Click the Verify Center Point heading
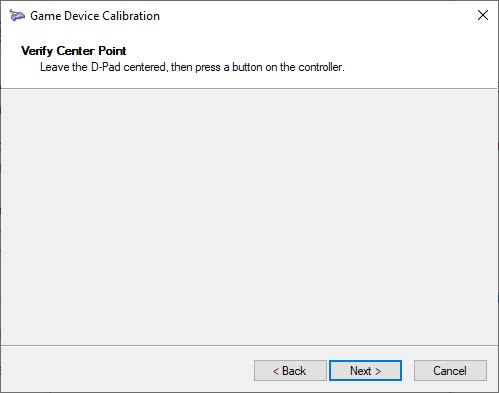This screenshot has width=499, height=393. click(x=74, y=51)
